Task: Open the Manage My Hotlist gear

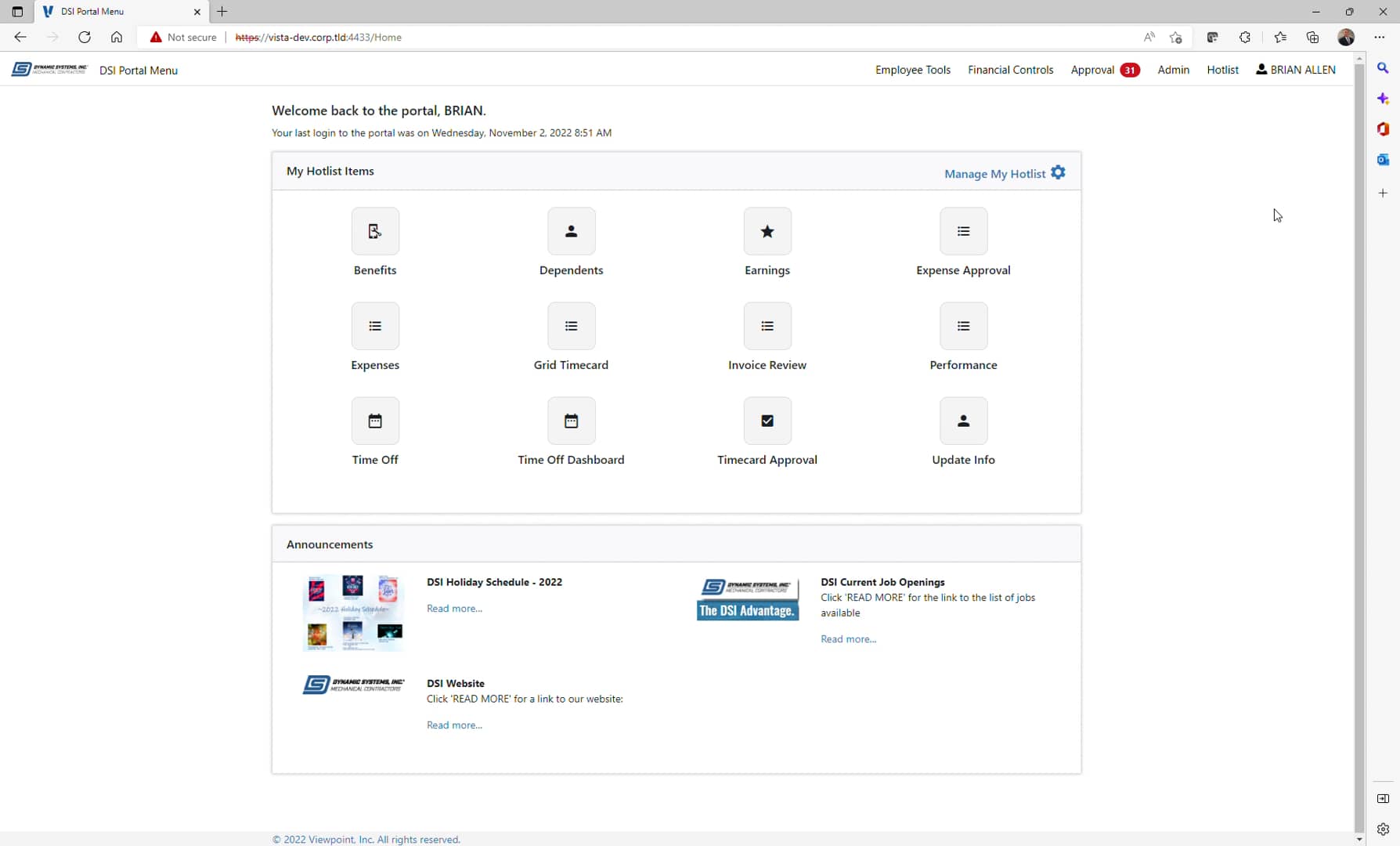Action: (x=1058, y=172)
